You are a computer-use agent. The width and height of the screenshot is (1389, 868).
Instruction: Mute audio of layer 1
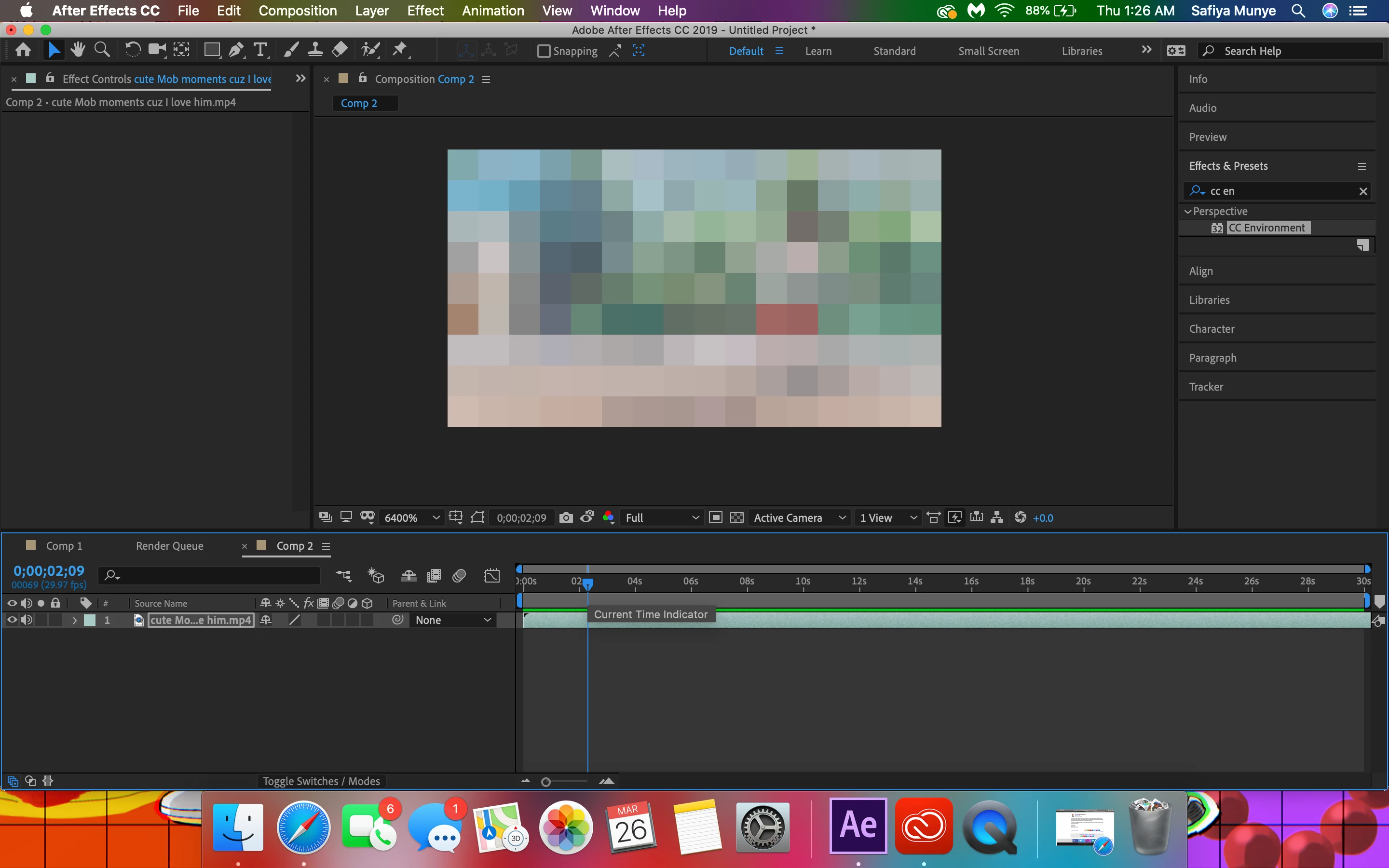point(27,620)
